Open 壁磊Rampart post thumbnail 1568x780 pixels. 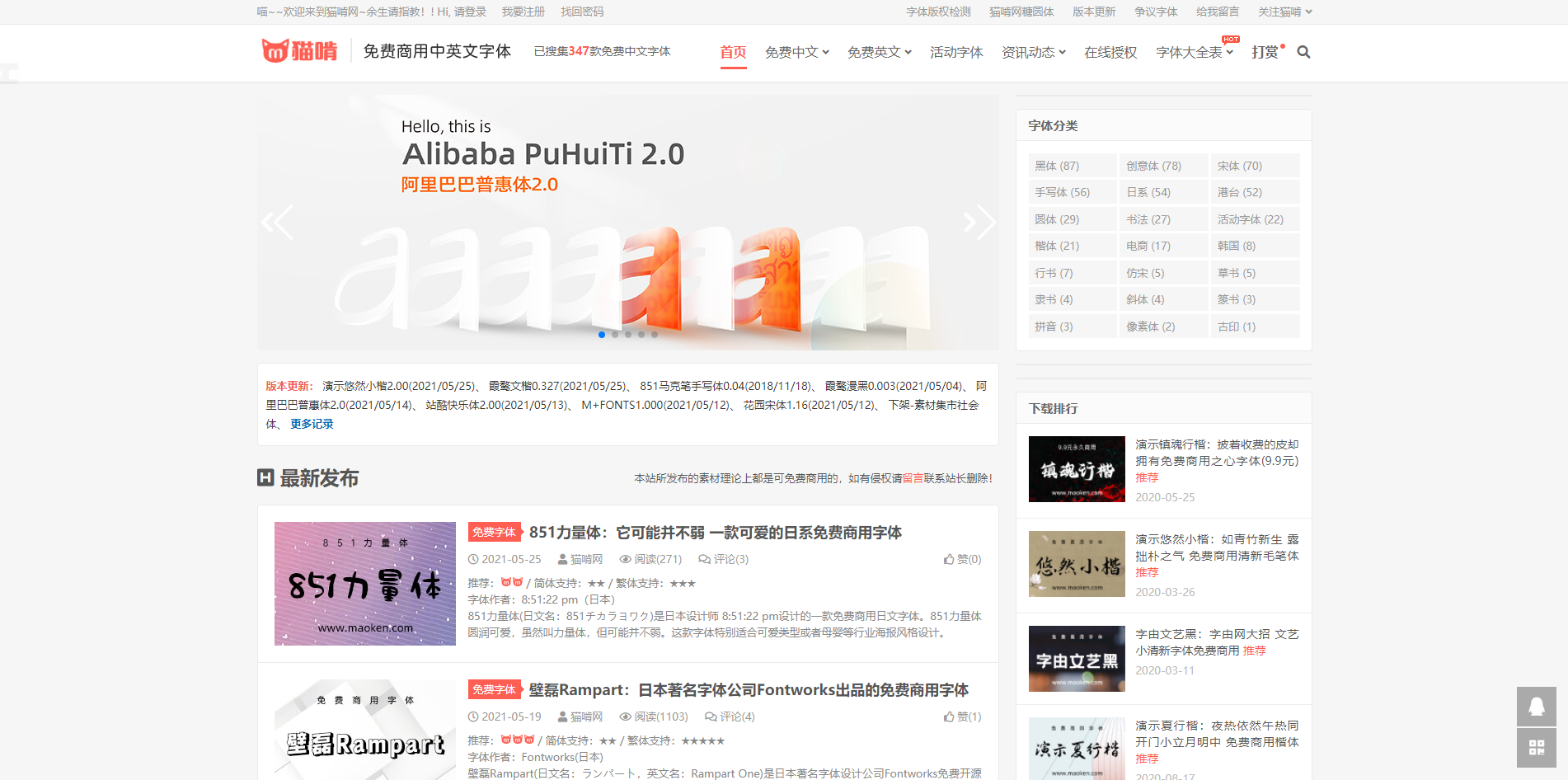coord(365,730)
